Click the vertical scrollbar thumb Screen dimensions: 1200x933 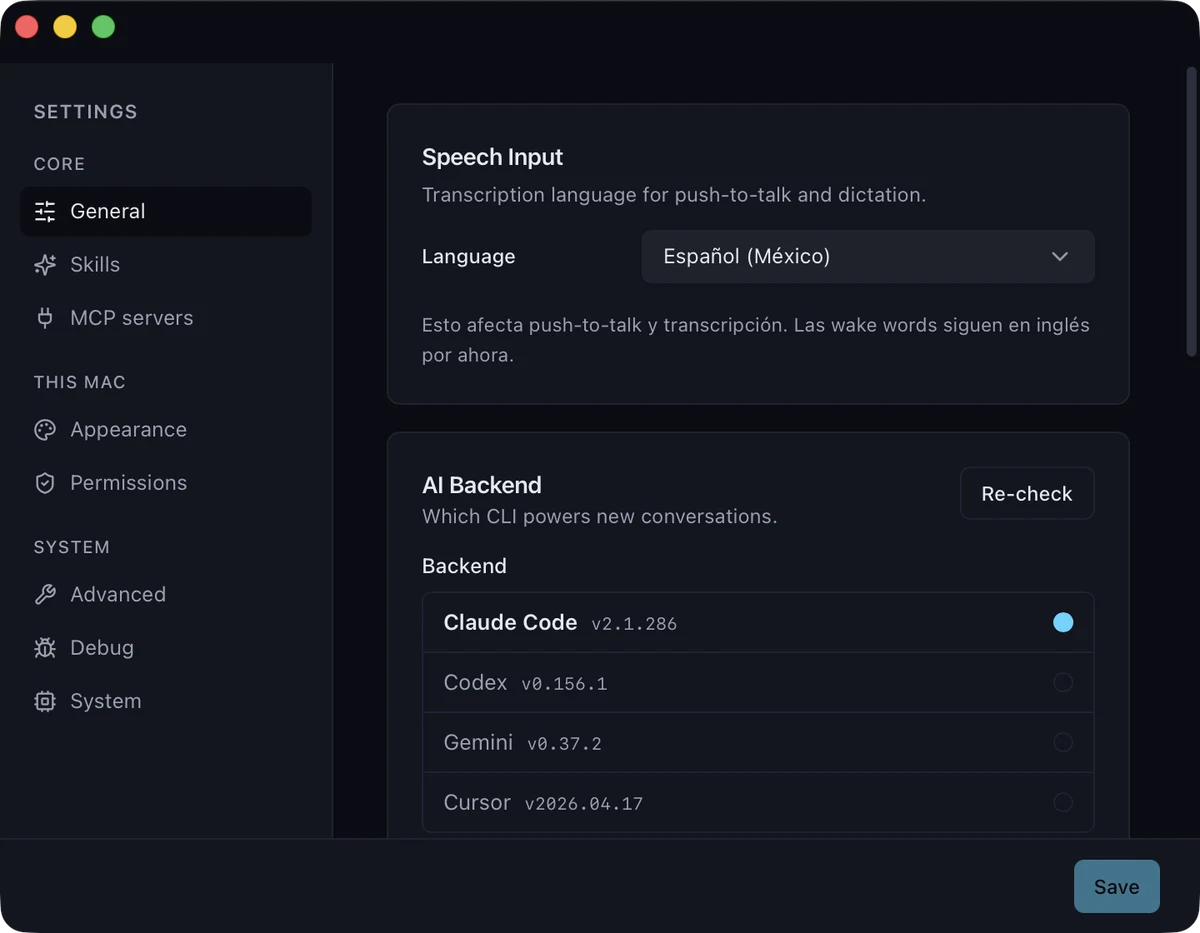point(1191,211)
